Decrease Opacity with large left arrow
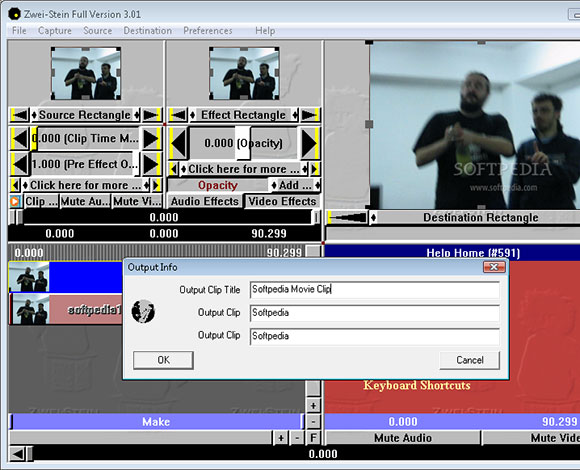 tap(179, 143)
